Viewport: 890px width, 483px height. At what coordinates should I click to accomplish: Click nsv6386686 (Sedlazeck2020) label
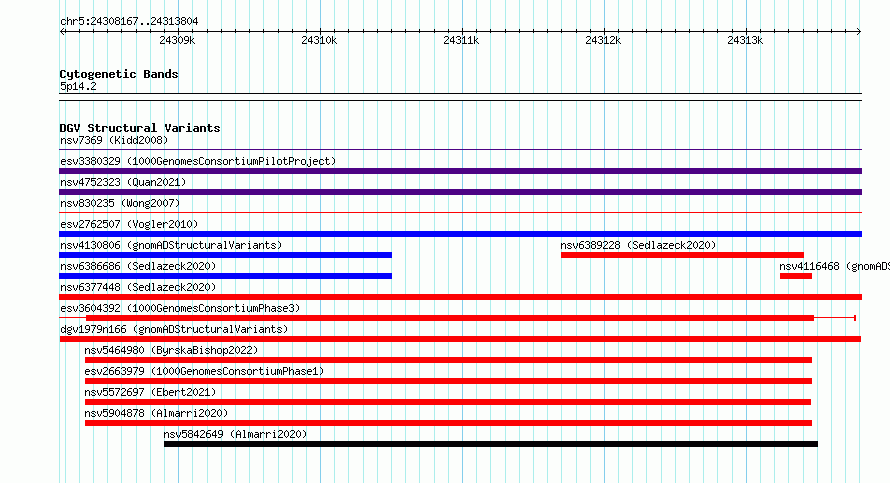pos(138,266)
